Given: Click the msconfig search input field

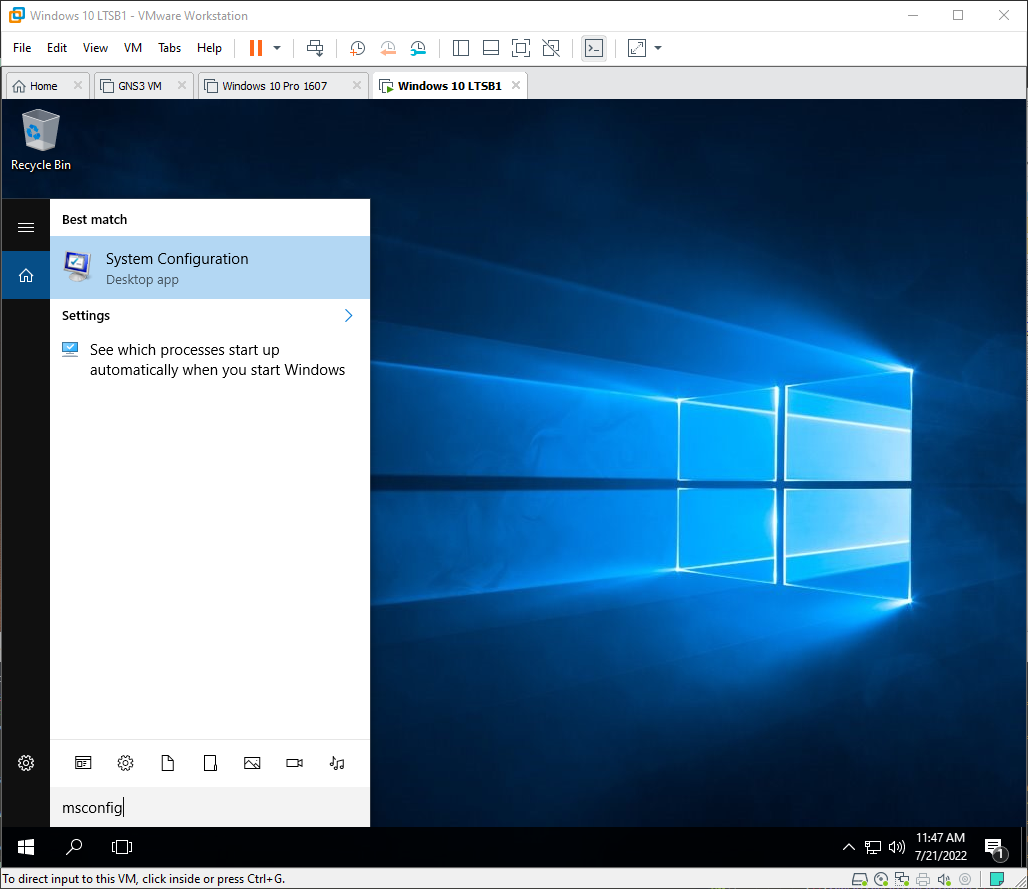Looking at the screenshot, I should tap(210, 807).
